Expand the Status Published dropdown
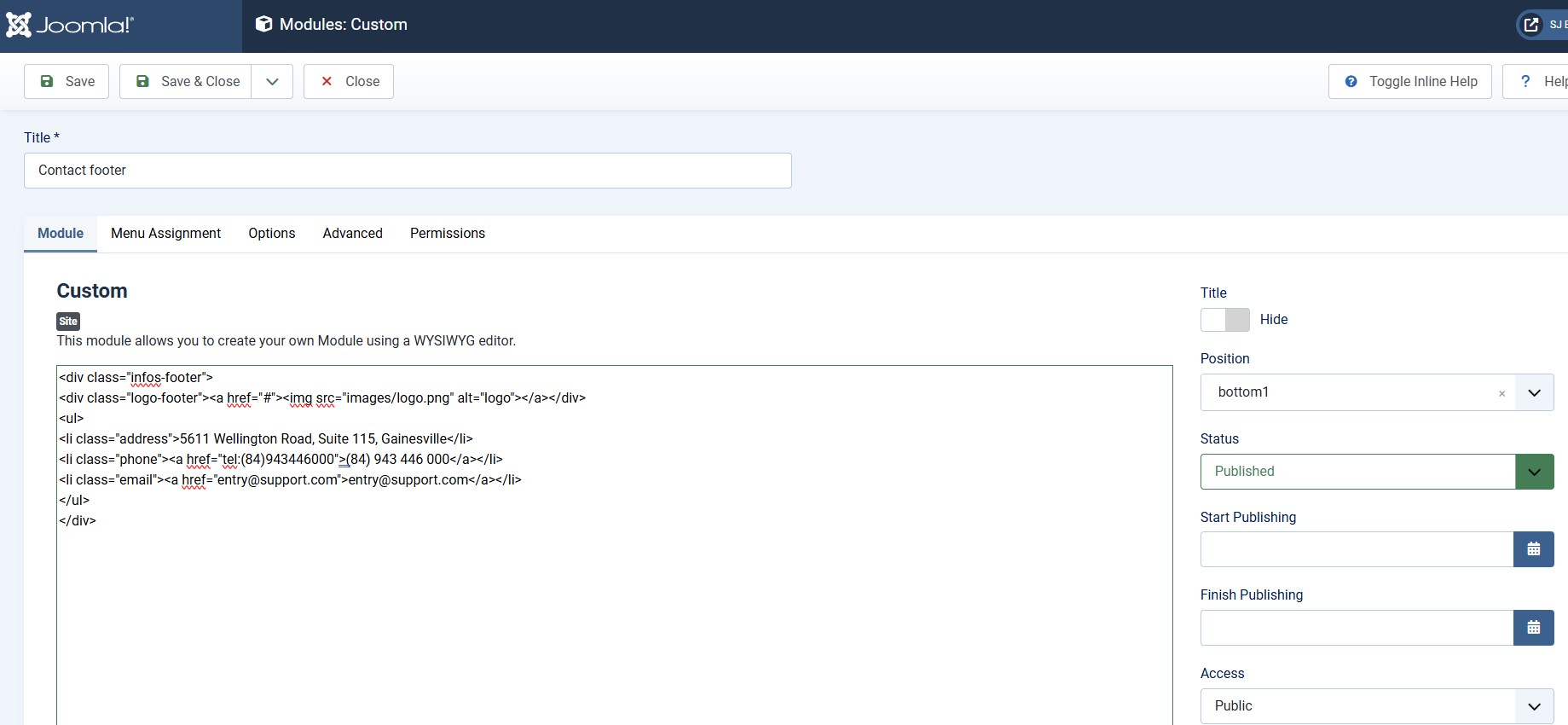 tap(1534, 472)
